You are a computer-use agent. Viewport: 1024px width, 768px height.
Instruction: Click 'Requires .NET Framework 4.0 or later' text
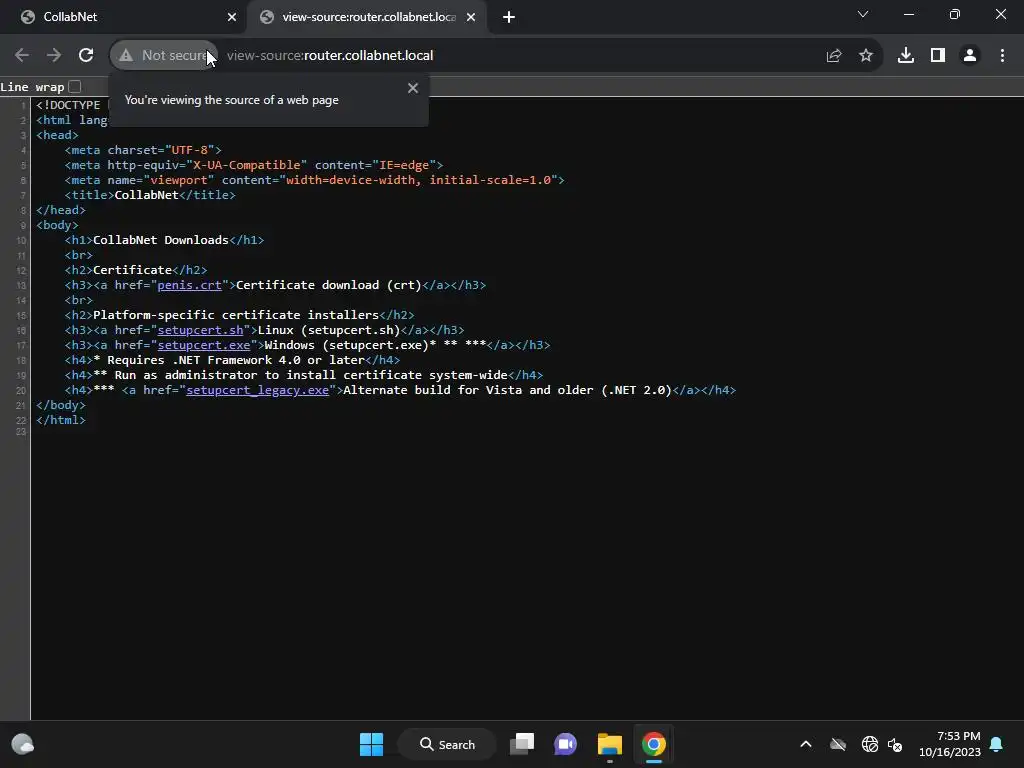236,360
